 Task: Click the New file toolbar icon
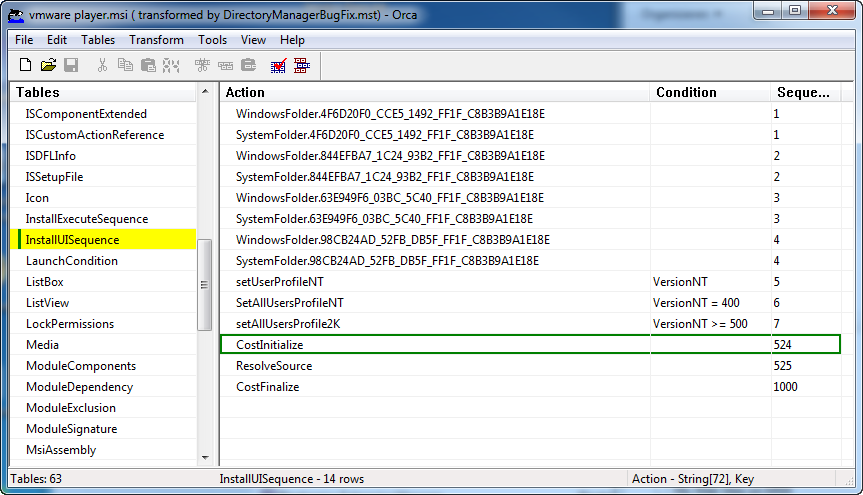coord(25,65)
